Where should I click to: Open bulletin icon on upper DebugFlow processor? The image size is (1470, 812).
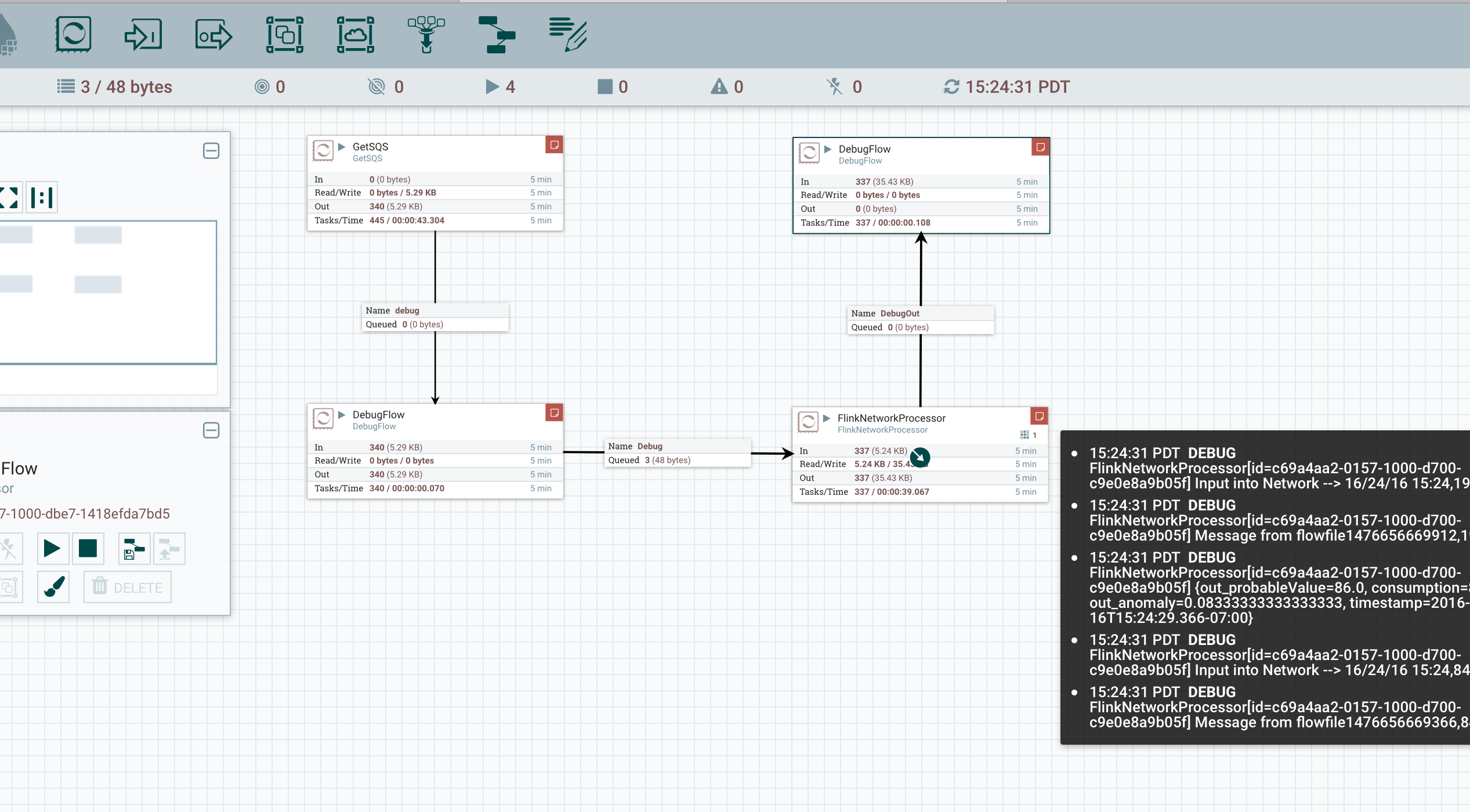[x=1040, y=147]
